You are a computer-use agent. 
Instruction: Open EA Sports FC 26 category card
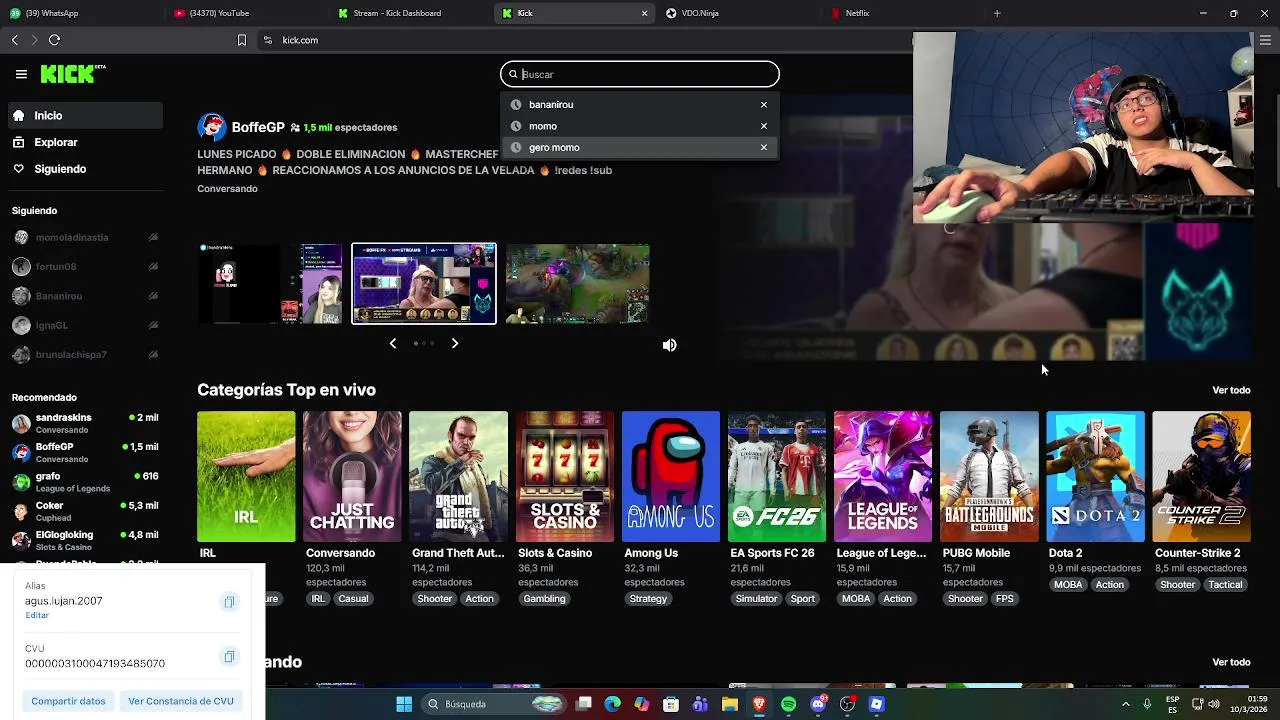pos(776,476)
